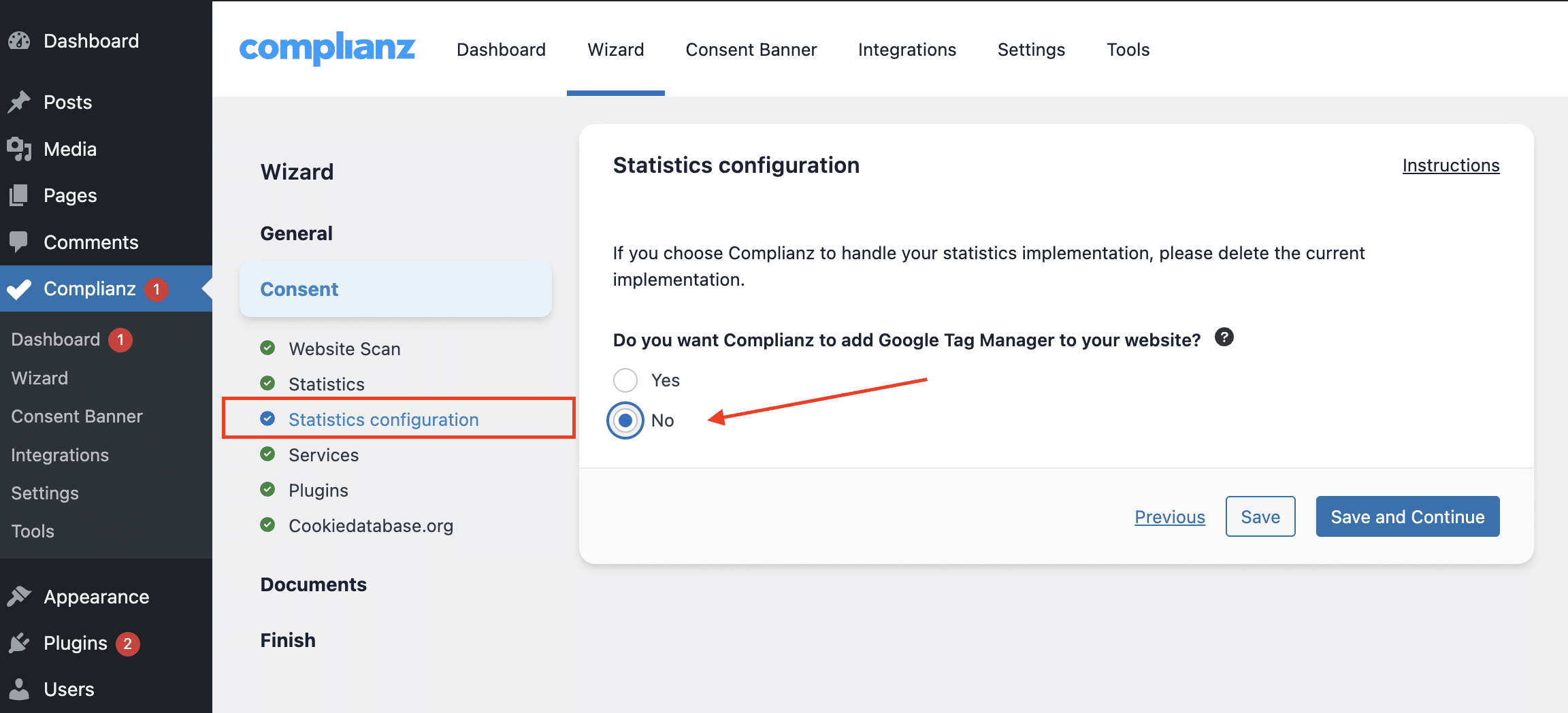The height and width of the screenshot is (713, 1568).
Task: Open the Plugins plug icon
Action: 19,643
